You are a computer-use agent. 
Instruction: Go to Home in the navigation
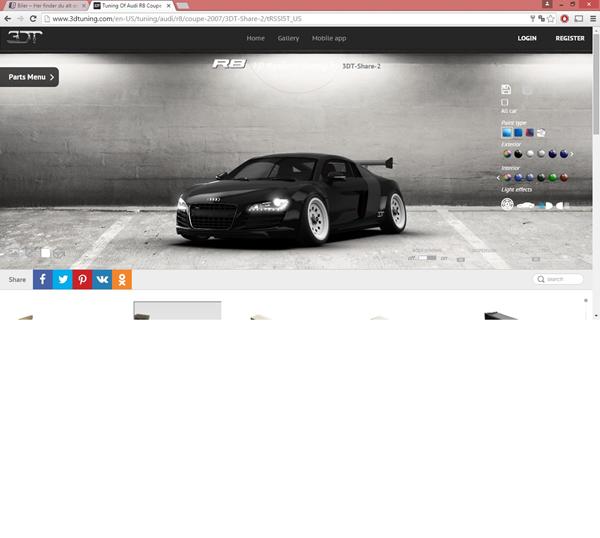pos(256,38)
